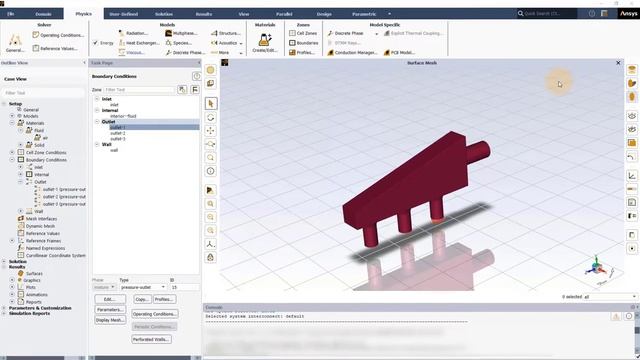Switch to the Domain ribbon tab

click(43, 14)
